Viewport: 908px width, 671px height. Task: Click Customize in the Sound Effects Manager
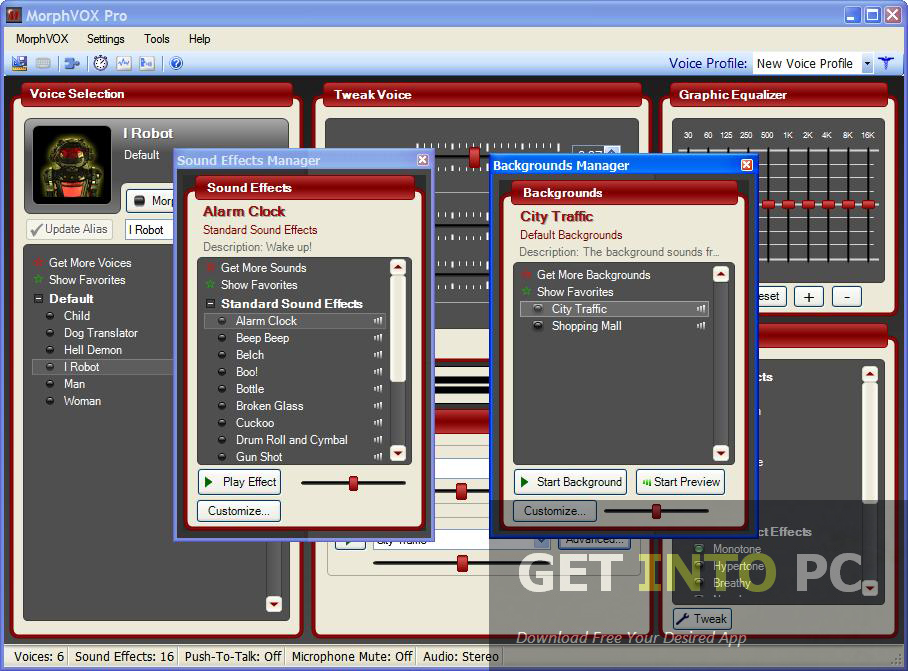[x=239, y=511]
